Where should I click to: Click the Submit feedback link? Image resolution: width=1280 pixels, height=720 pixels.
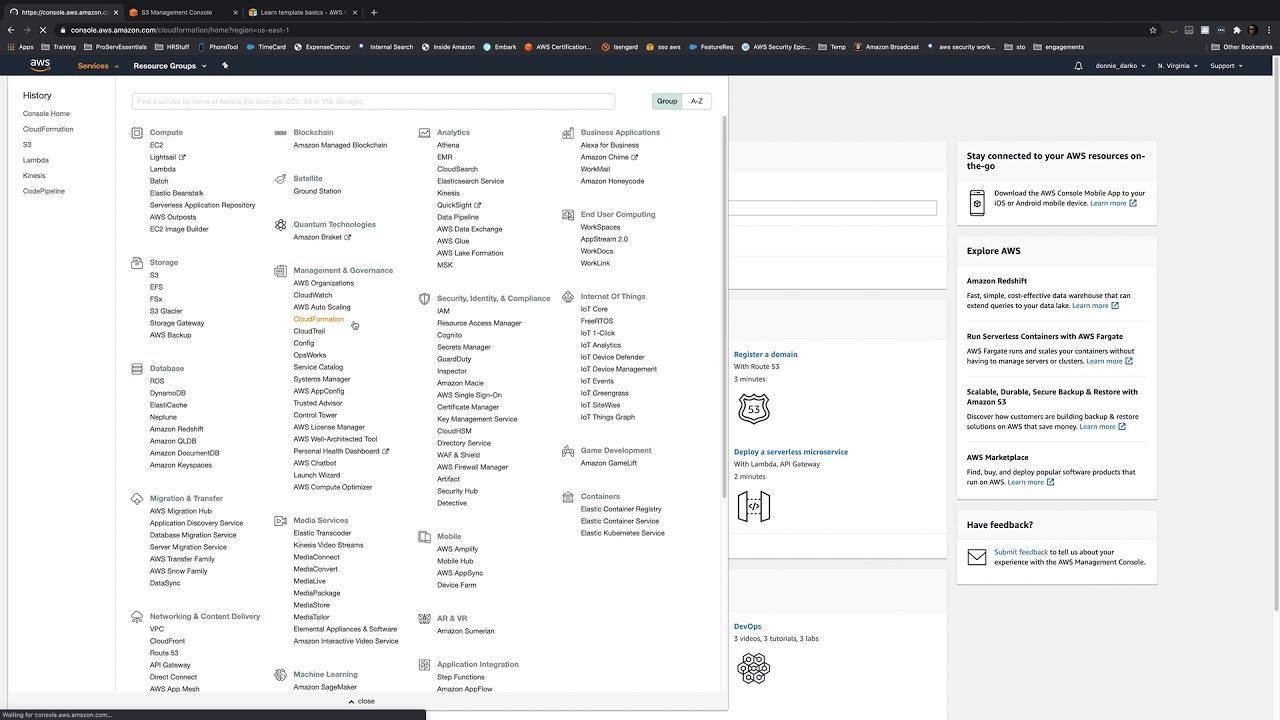click(x=1021, y=552)
